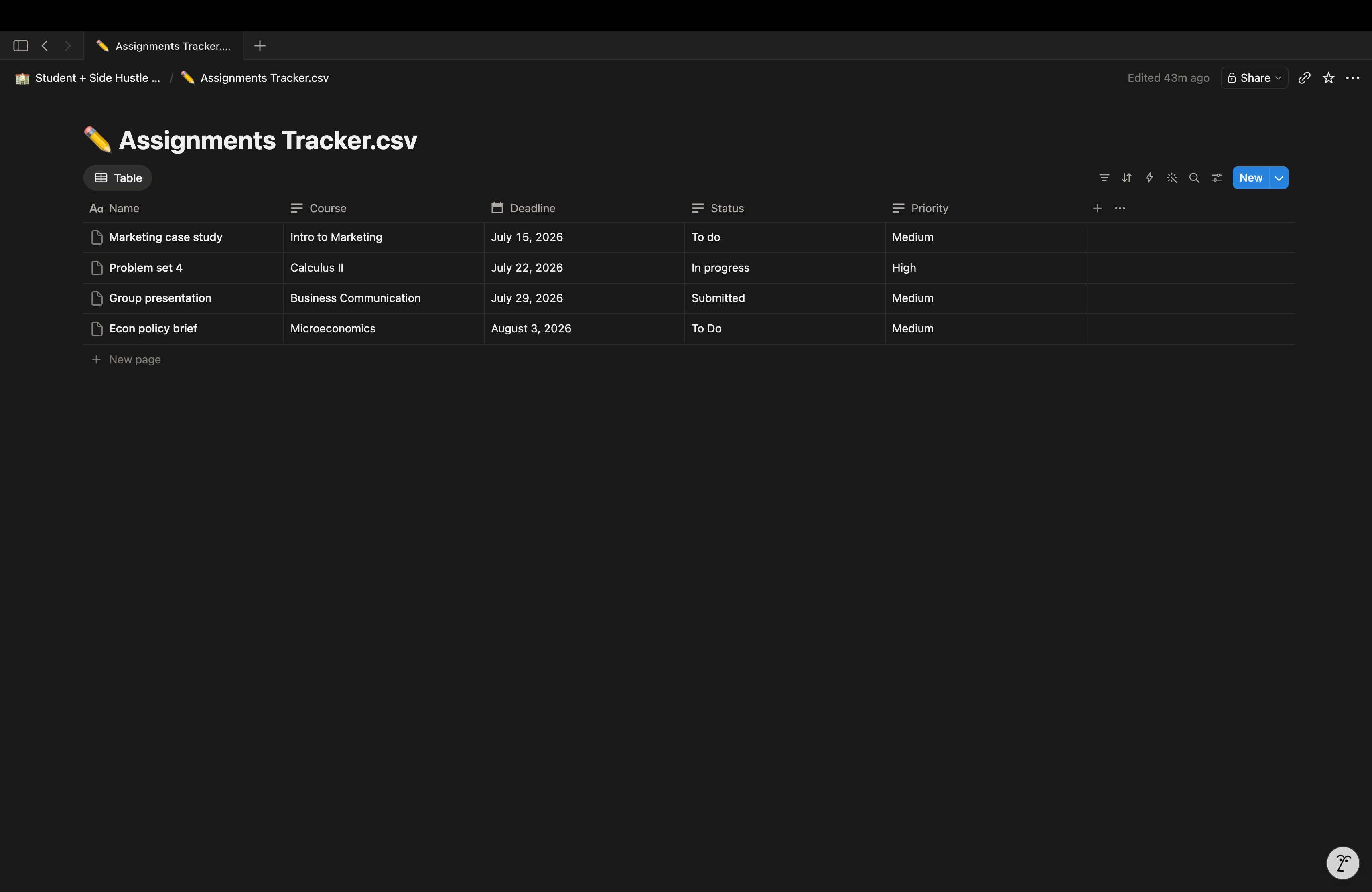The width and height of the screenshot is (1372, 892).
Task: Edit the 'To Do' status of Econ brief
Action: pyautogui.click(x=785, y=329)
